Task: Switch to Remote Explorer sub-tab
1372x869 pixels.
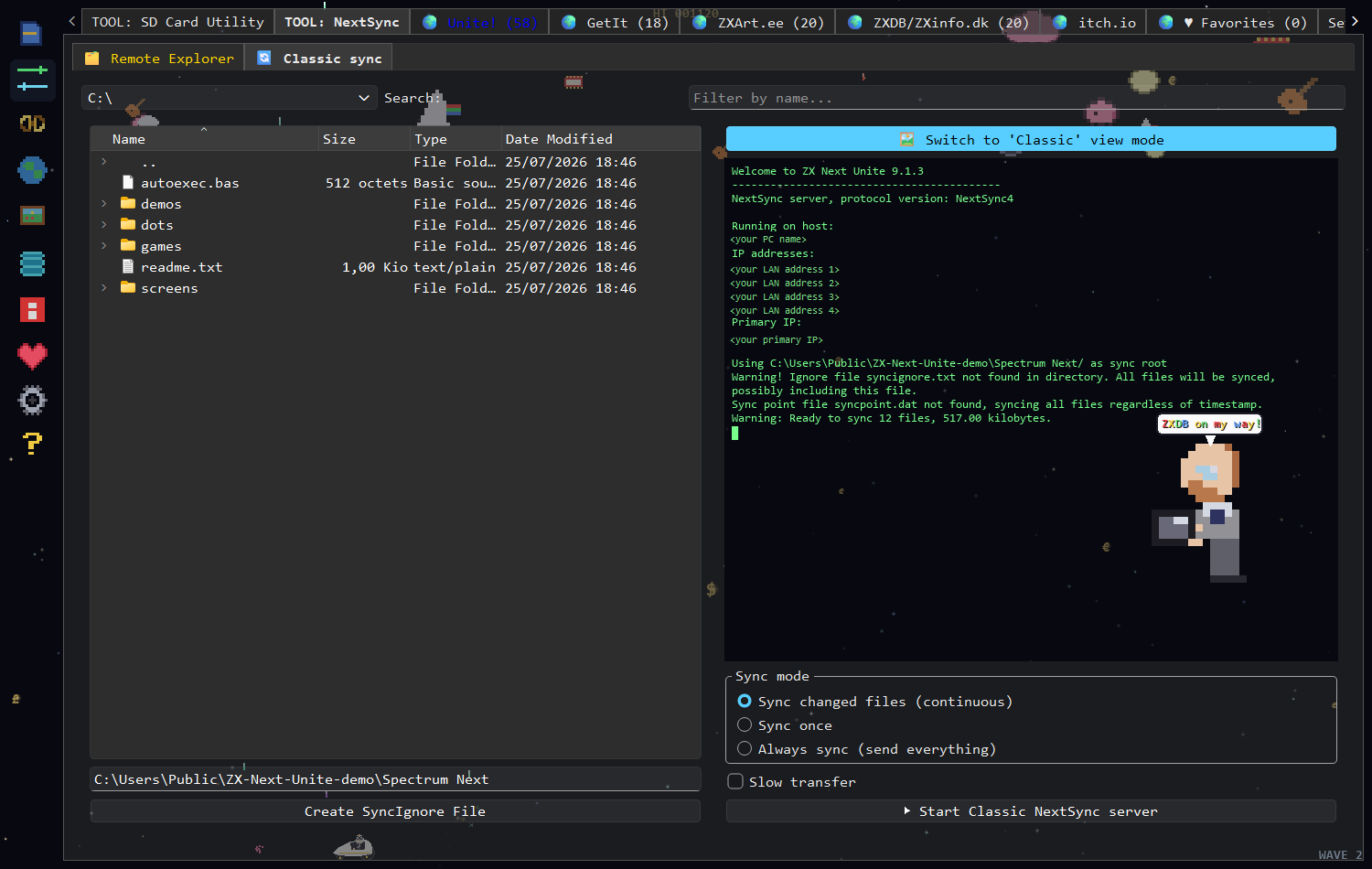Action: coord(159,58)
